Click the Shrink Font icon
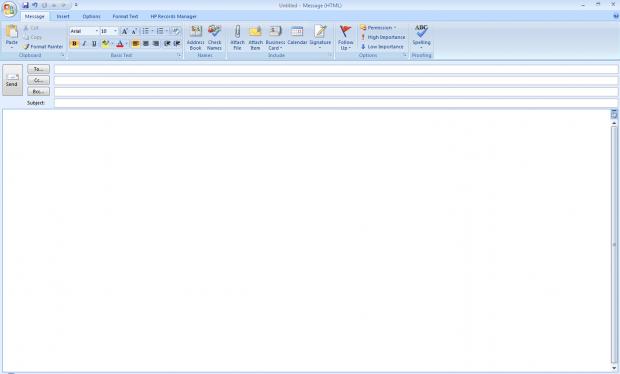The image size is (620, 374). [x=134, y=31]
